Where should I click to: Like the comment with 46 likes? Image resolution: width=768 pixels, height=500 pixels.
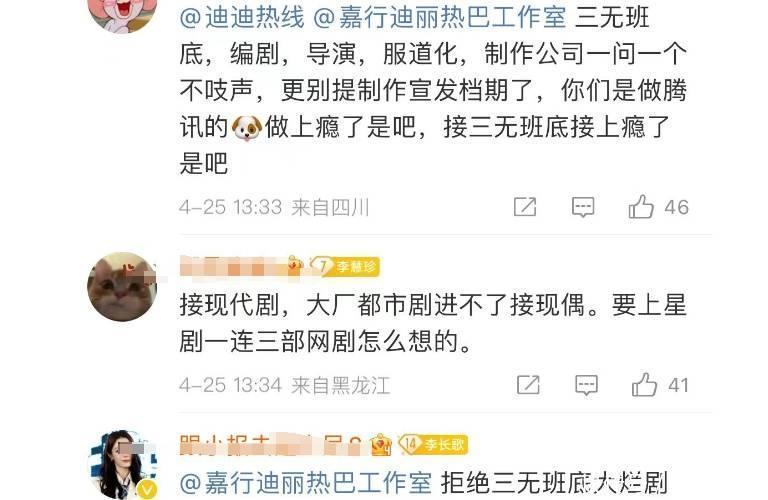click(658, 207)
